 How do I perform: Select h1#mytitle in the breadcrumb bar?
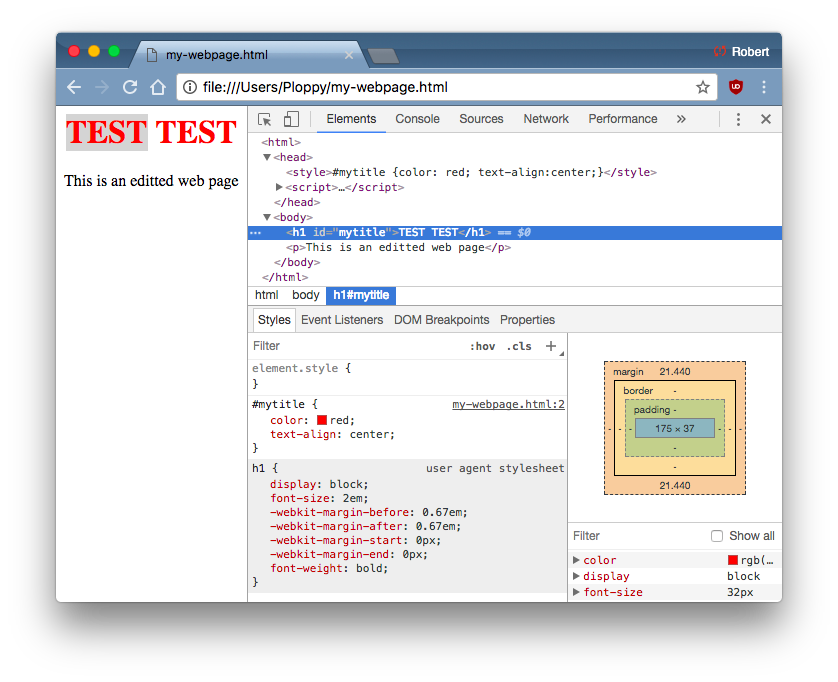point(361,295)
